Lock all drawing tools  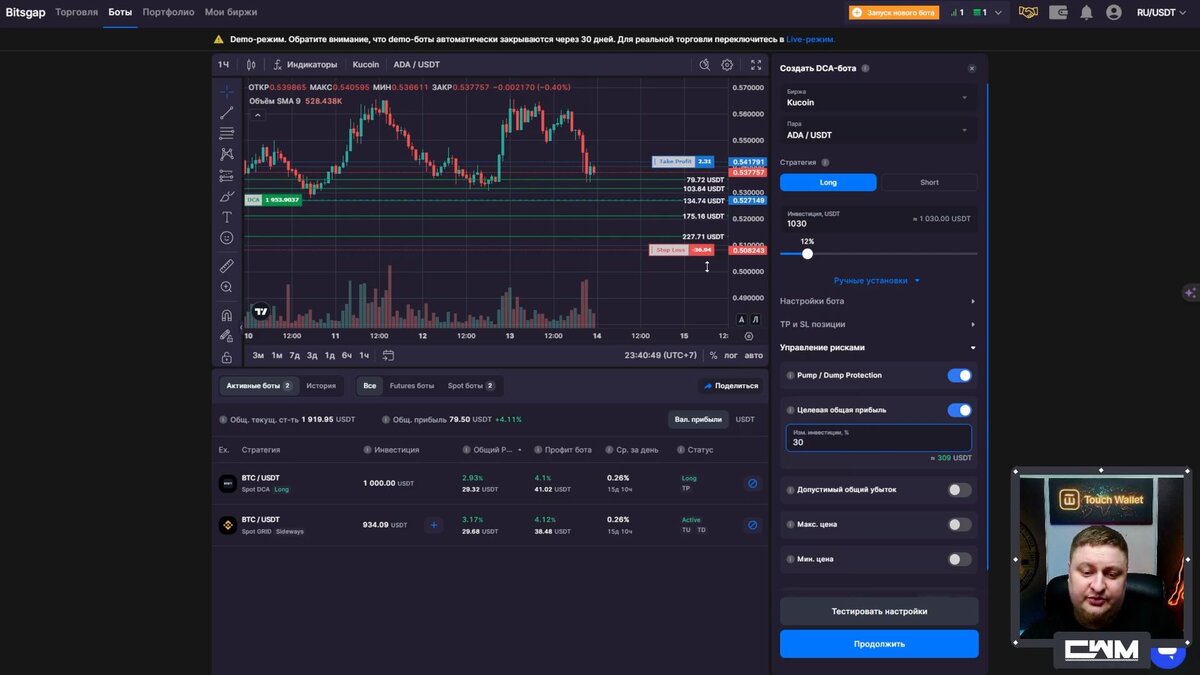pos(227,357)
